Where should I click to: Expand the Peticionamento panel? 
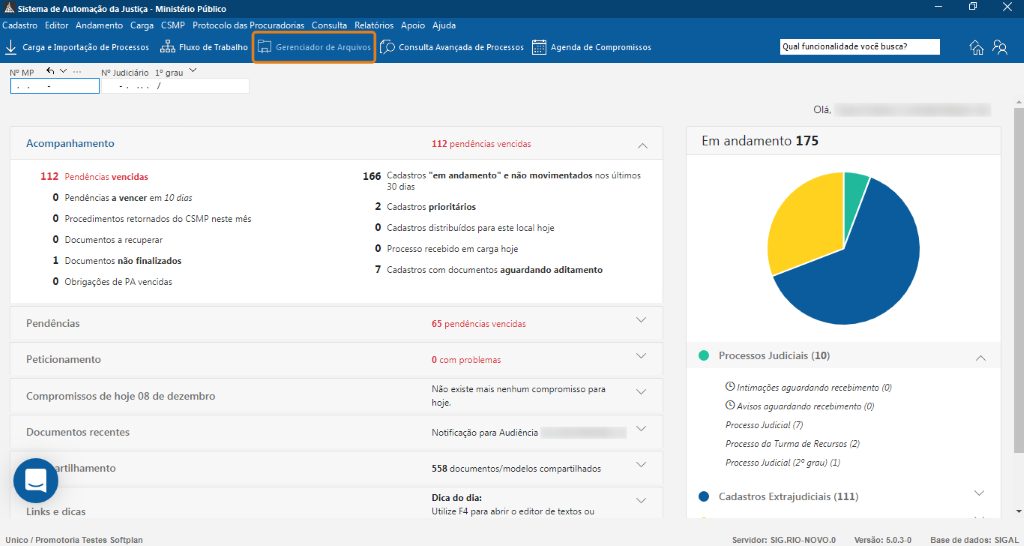(641, 356)
